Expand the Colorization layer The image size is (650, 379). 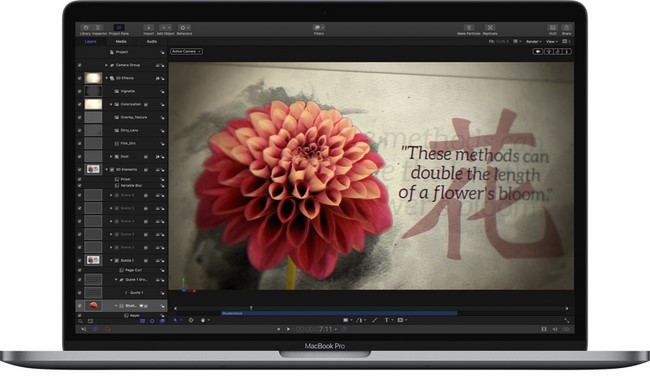pyautogui.click(x=111, y=104)
